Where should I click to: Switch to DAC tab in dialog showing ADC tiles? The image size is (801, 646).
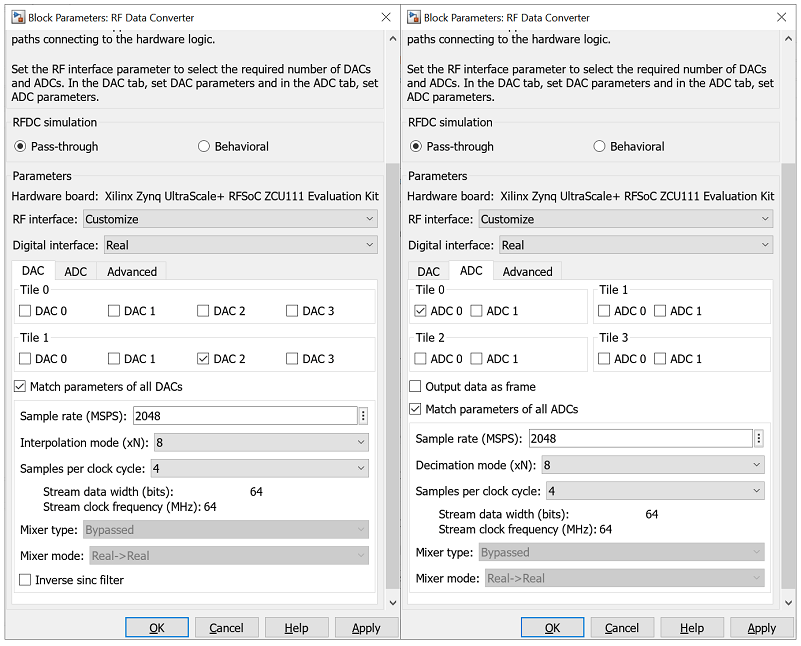coord(428,271)
